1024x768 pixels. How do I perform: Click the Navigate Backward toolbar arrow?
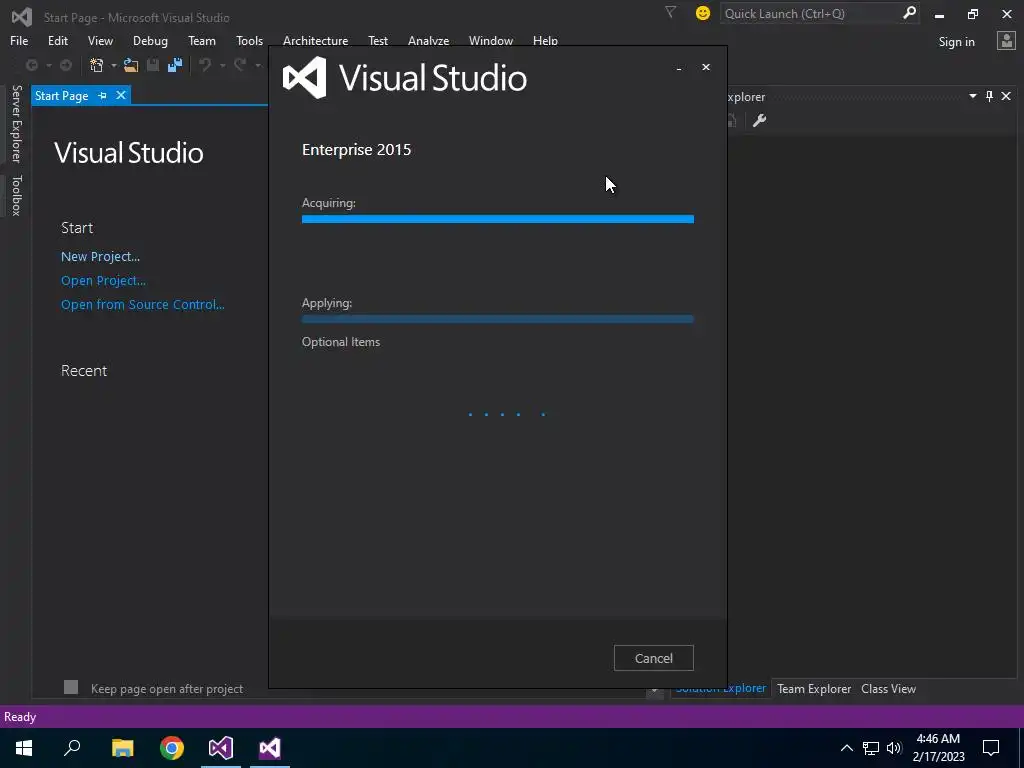[x=31, y=65]
